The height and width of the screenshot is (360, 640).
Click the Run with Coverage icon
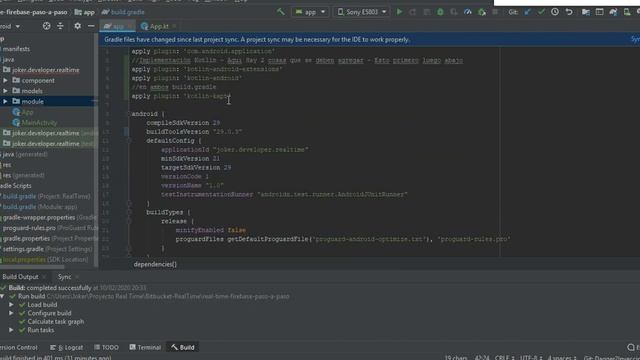pos(454,12)
